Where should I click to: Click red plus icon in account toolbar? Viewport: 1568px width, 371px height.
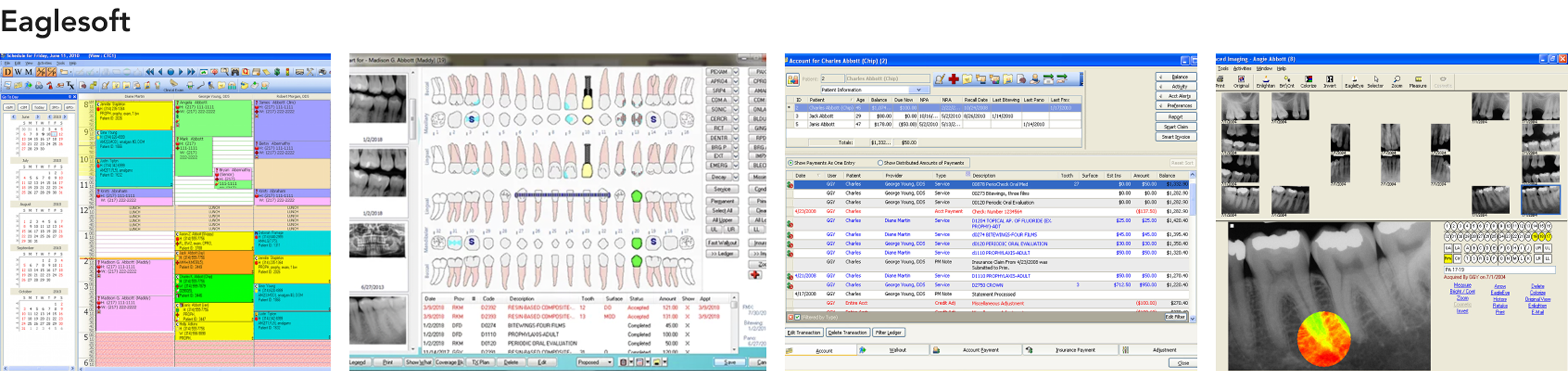[x=953, y=79]
